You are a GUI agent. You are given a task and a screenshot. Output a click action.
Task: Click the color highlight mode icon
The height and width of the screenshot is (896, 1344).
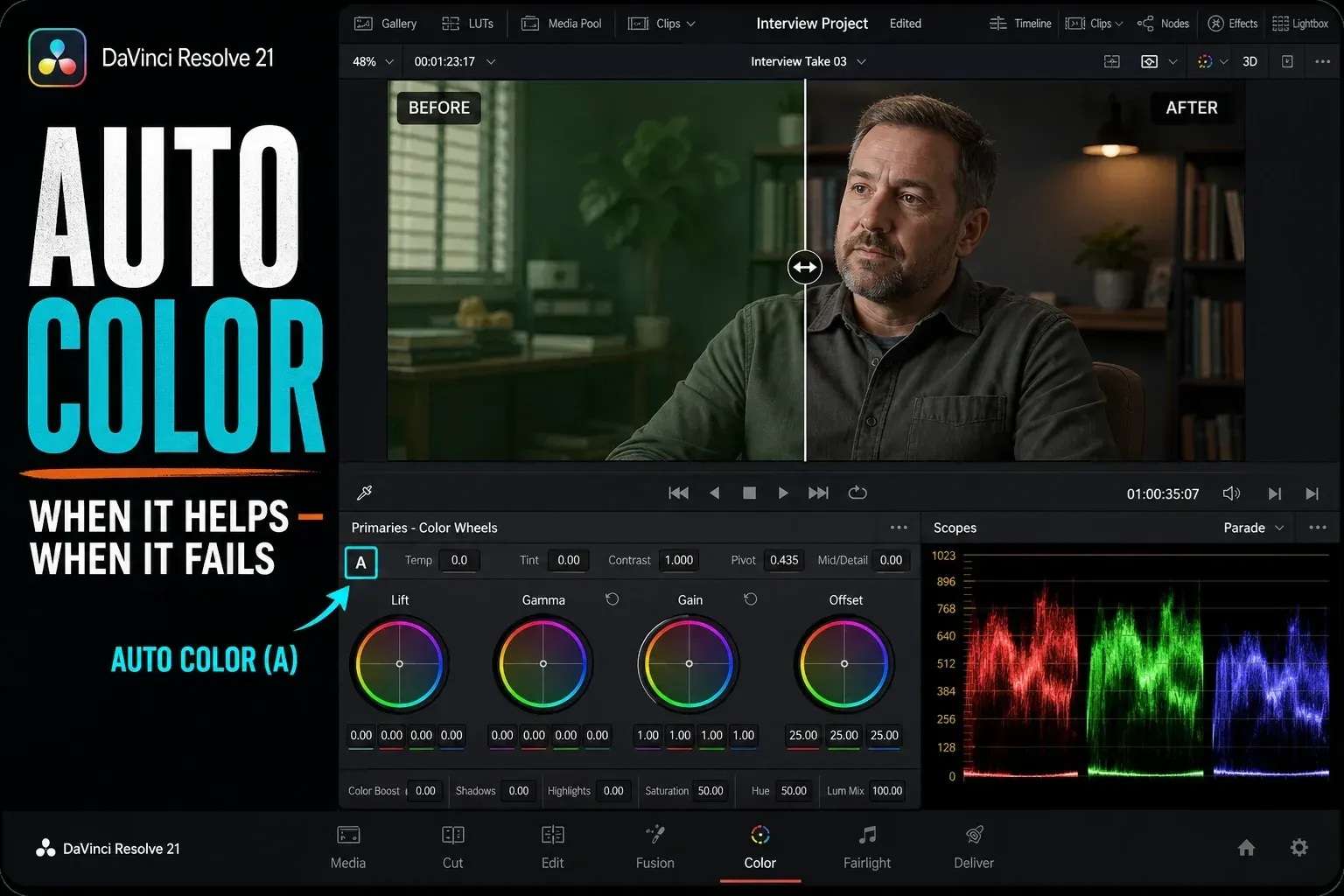coord(1205,61)
